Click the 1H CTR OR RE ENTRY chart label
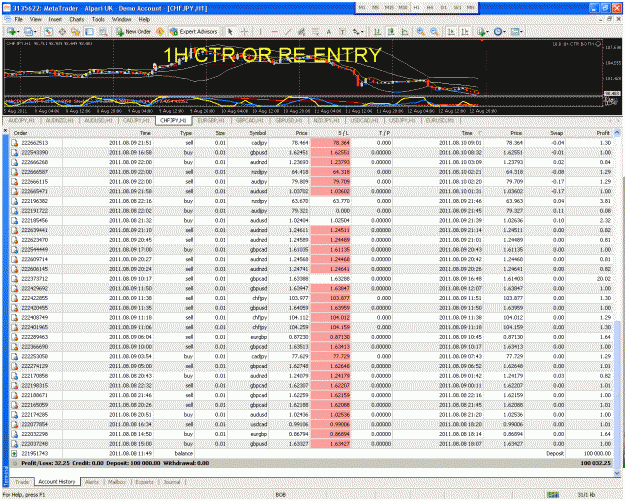The height and width of the screenshot is (501, 625). pyautogui.click(x=272, y=55)
